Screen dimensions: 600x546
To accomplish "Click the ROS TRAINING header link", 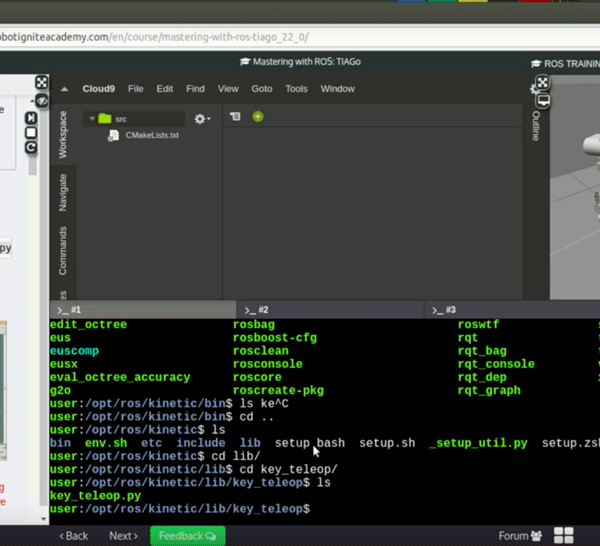I will [x=566, y=64].
